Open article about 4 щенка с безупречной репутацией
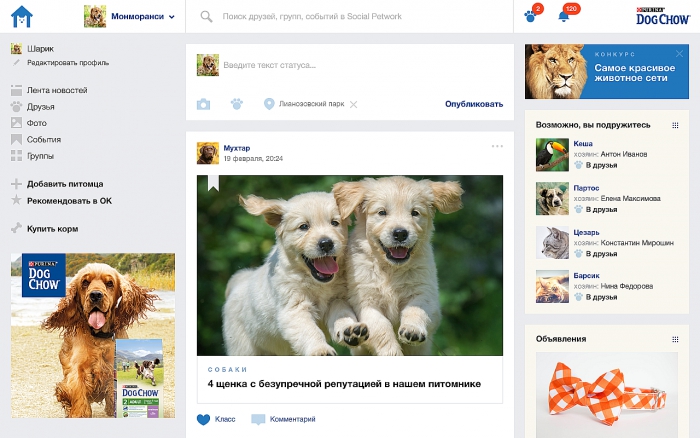Image resolution: width=700 pixels, height=438 pixels. [344, 384]
